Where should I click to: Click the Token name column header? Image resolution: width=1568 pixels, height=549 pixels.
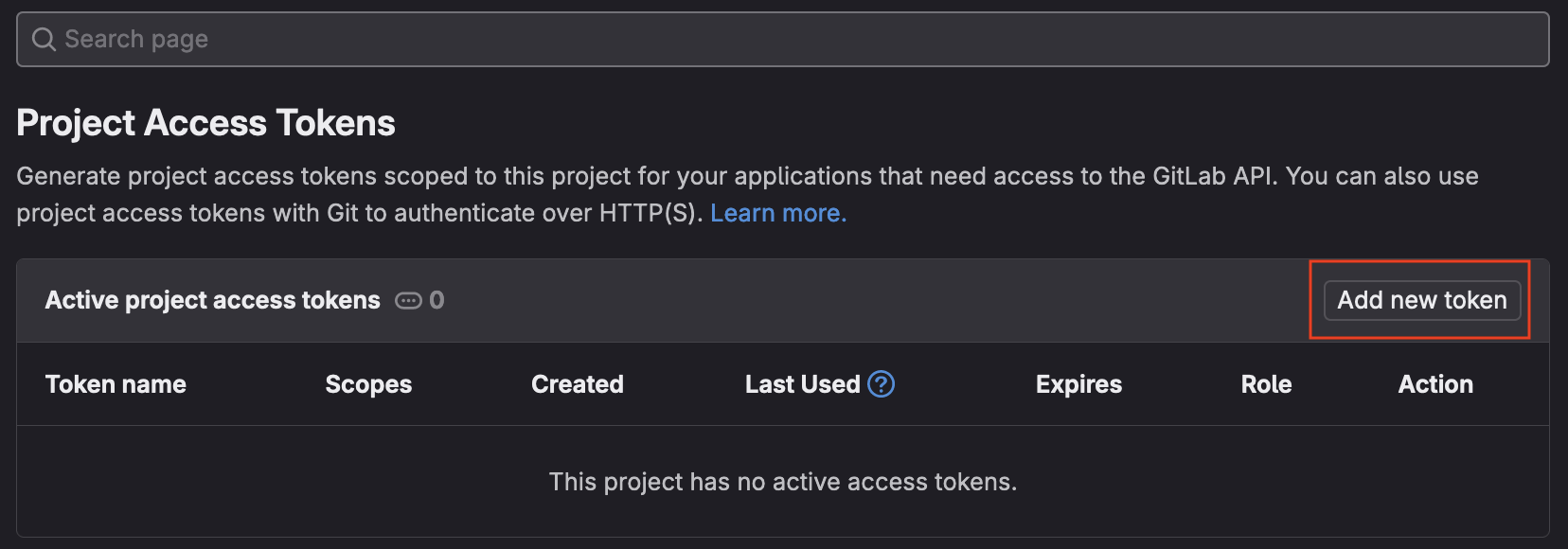(x=116, y=384)
